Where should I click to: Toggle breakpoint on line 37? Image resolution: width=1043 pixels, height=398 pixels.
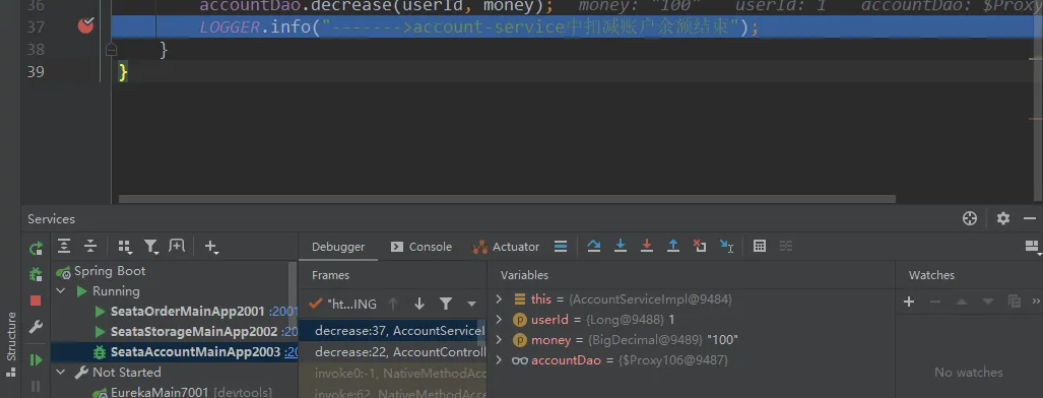click(86, 26)
